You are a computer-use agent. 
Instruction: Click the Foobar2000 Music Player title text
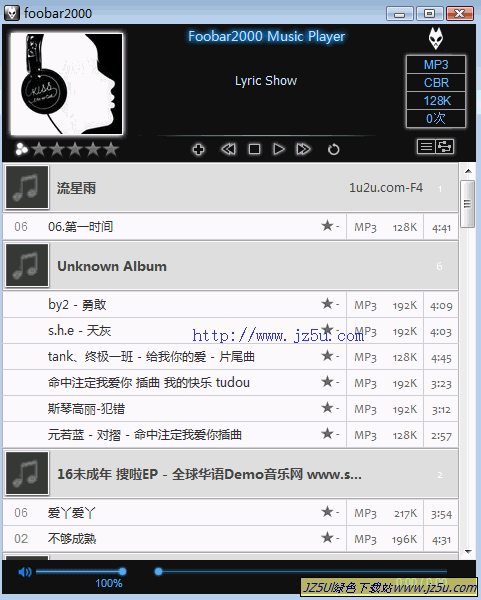tap(266, 36)
